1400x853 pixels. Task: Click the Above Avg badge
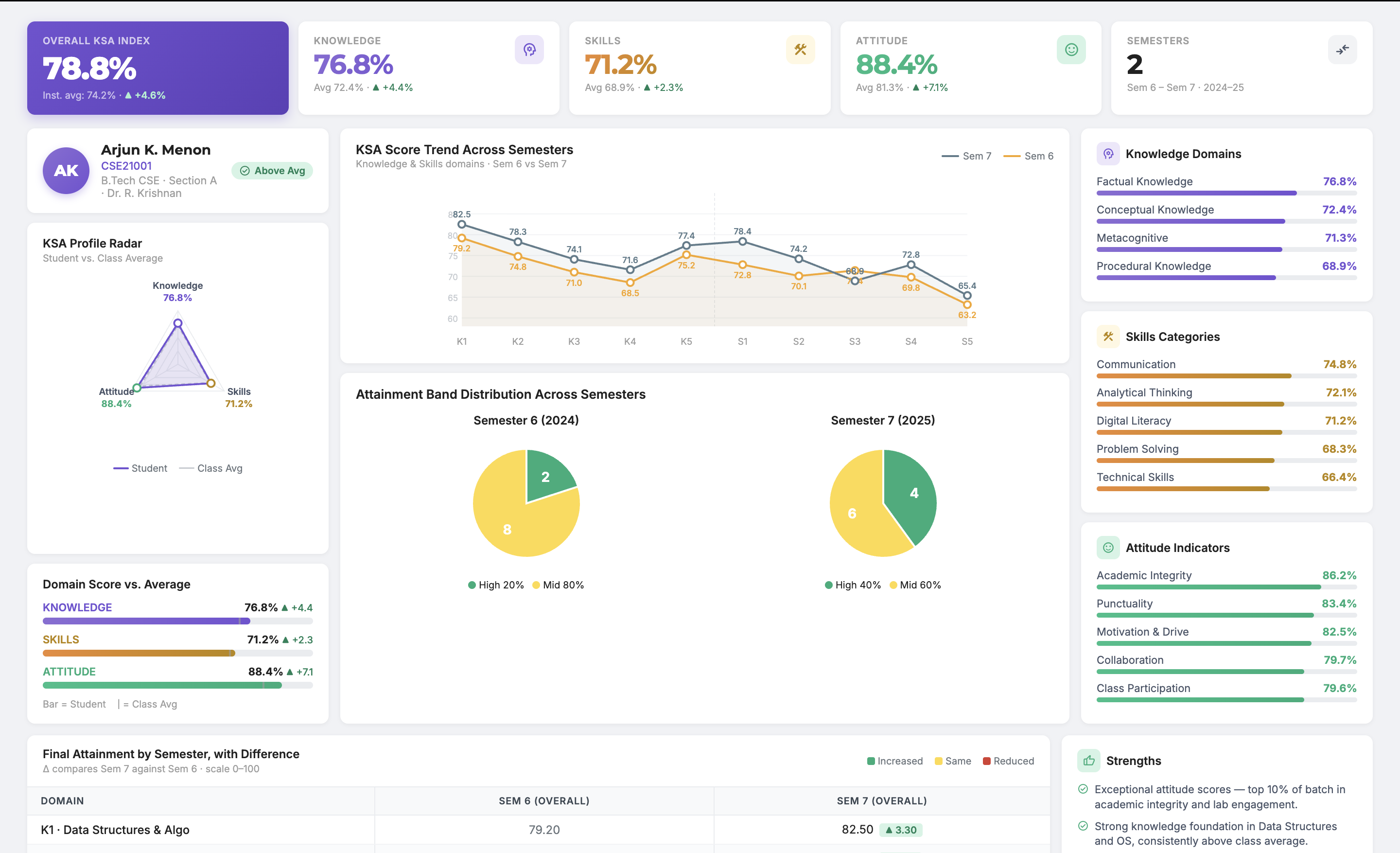click(272, 171)
